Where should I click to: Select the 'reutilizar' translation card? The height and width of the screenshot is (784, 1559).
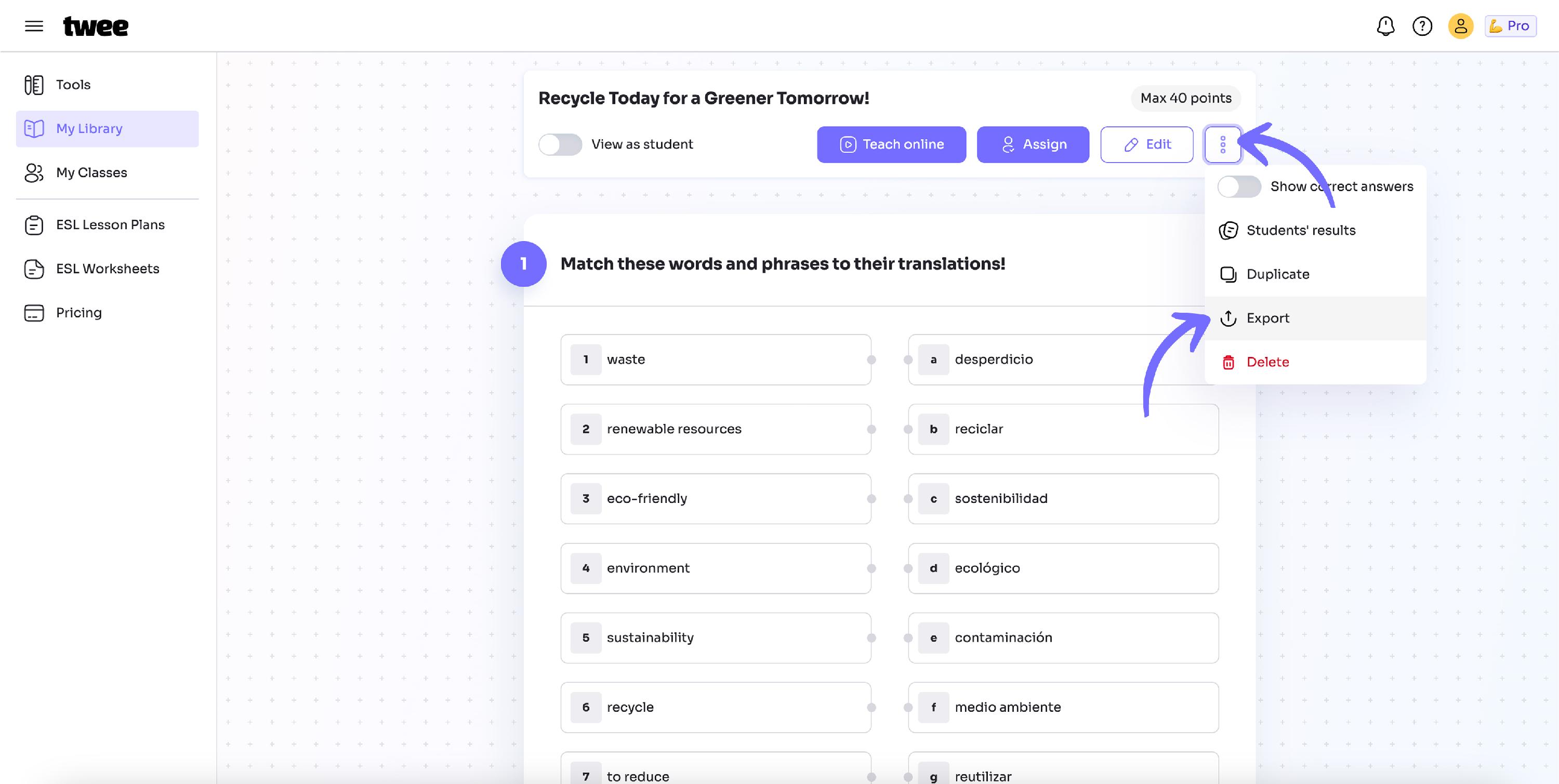tap(1063, 768)
